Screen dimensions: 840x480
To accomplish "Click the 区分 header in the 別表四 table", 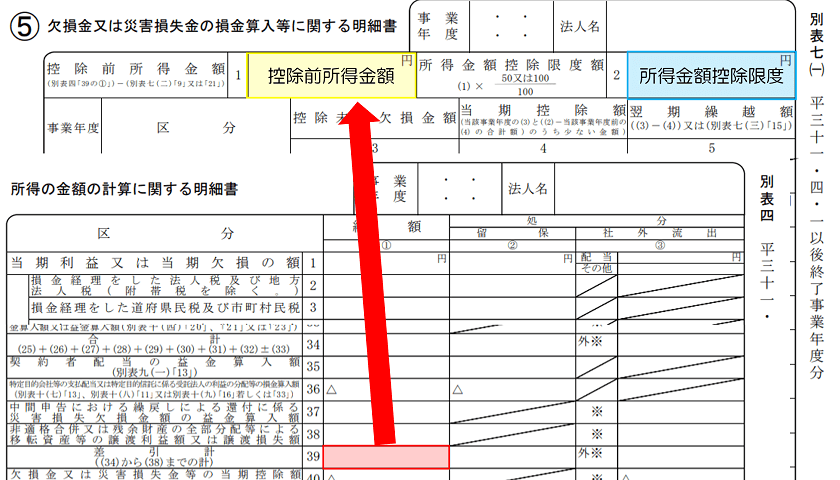I will point(165,233).
